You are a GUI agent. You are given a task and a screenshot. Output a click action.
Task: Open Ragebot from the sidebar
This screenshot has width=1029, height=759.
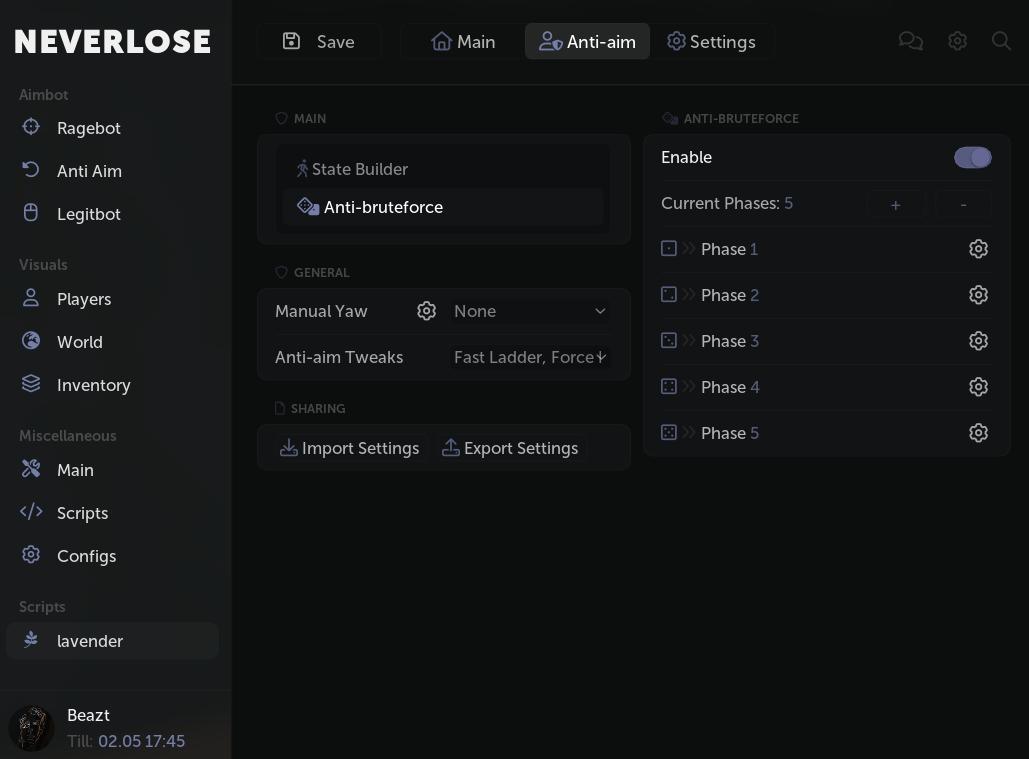(x=88, y=128)
